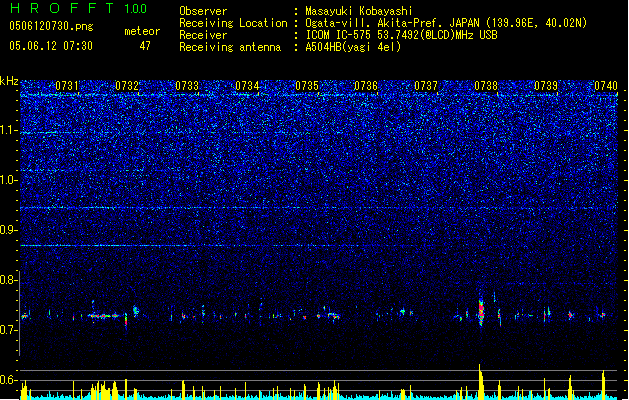The width and height of the screenshot is (629, 400).
Task: Click the 0.8 kHz axis label
Action: (x=8, y=280)
